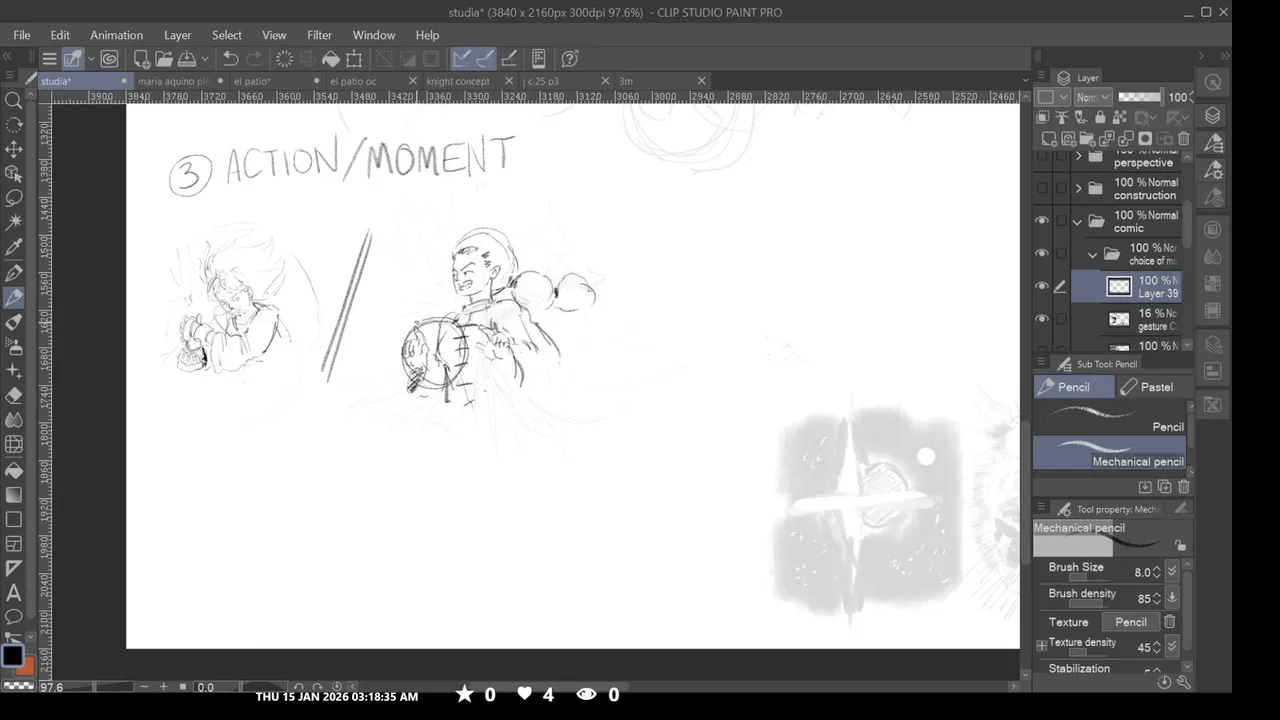
Task: Hide the comic folder layer
Action: (x=1042, y=221)
